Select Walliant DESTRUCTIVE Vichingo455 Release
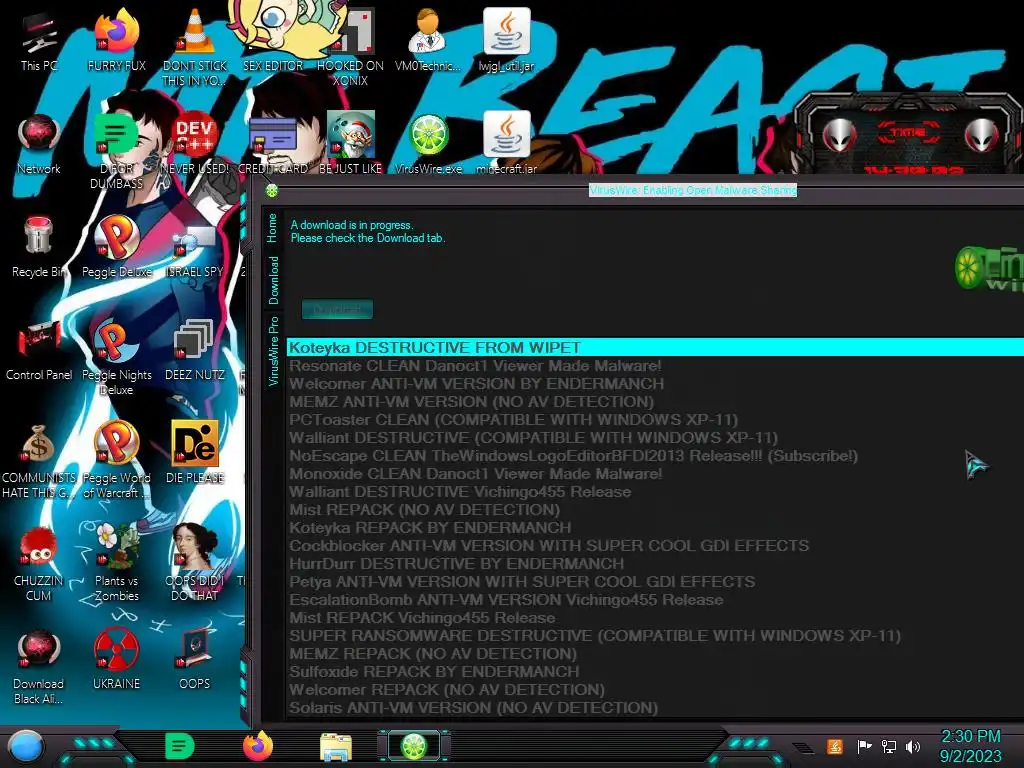The width and height of the screenshot is (1024, 768). coord(655,492)
